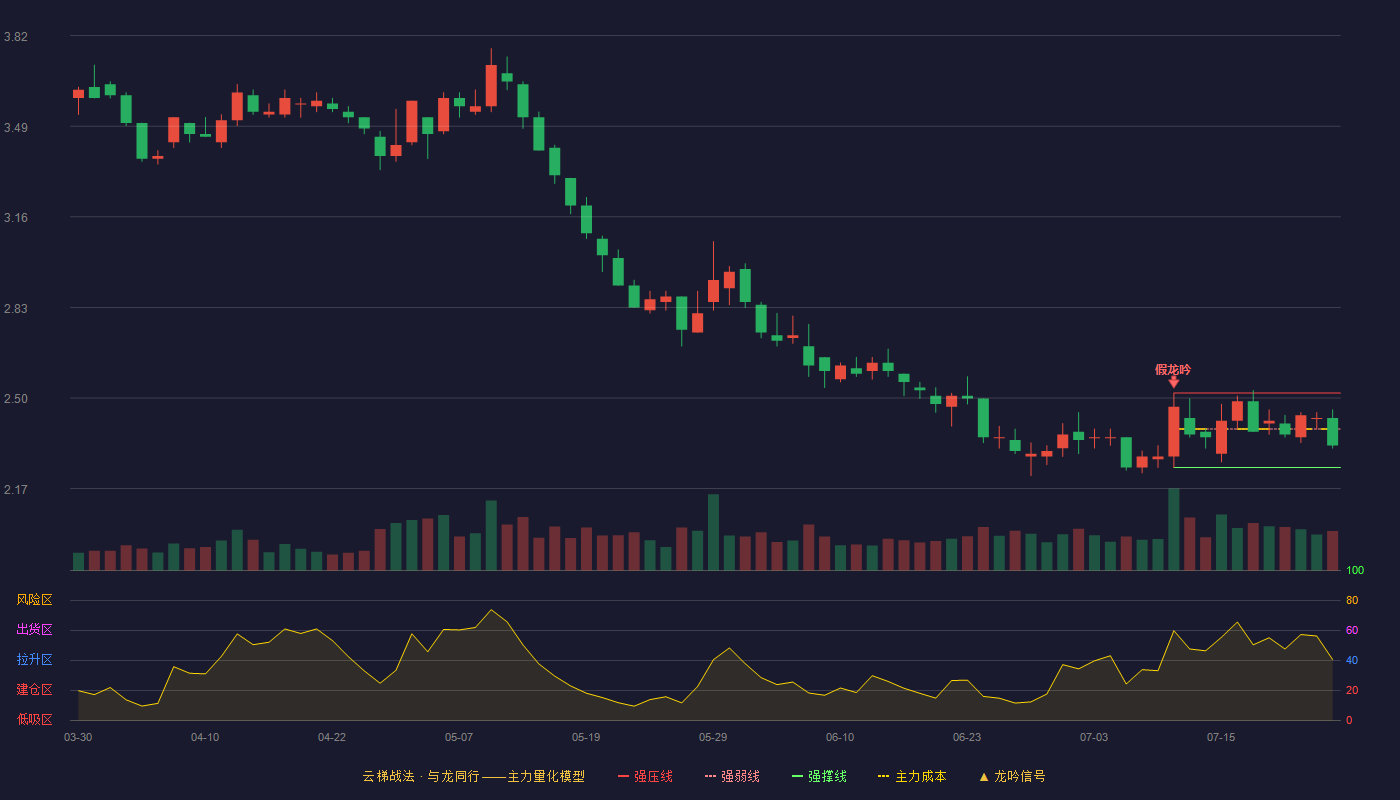Toggle the 强压线 legend item

[x=645, y=776]
